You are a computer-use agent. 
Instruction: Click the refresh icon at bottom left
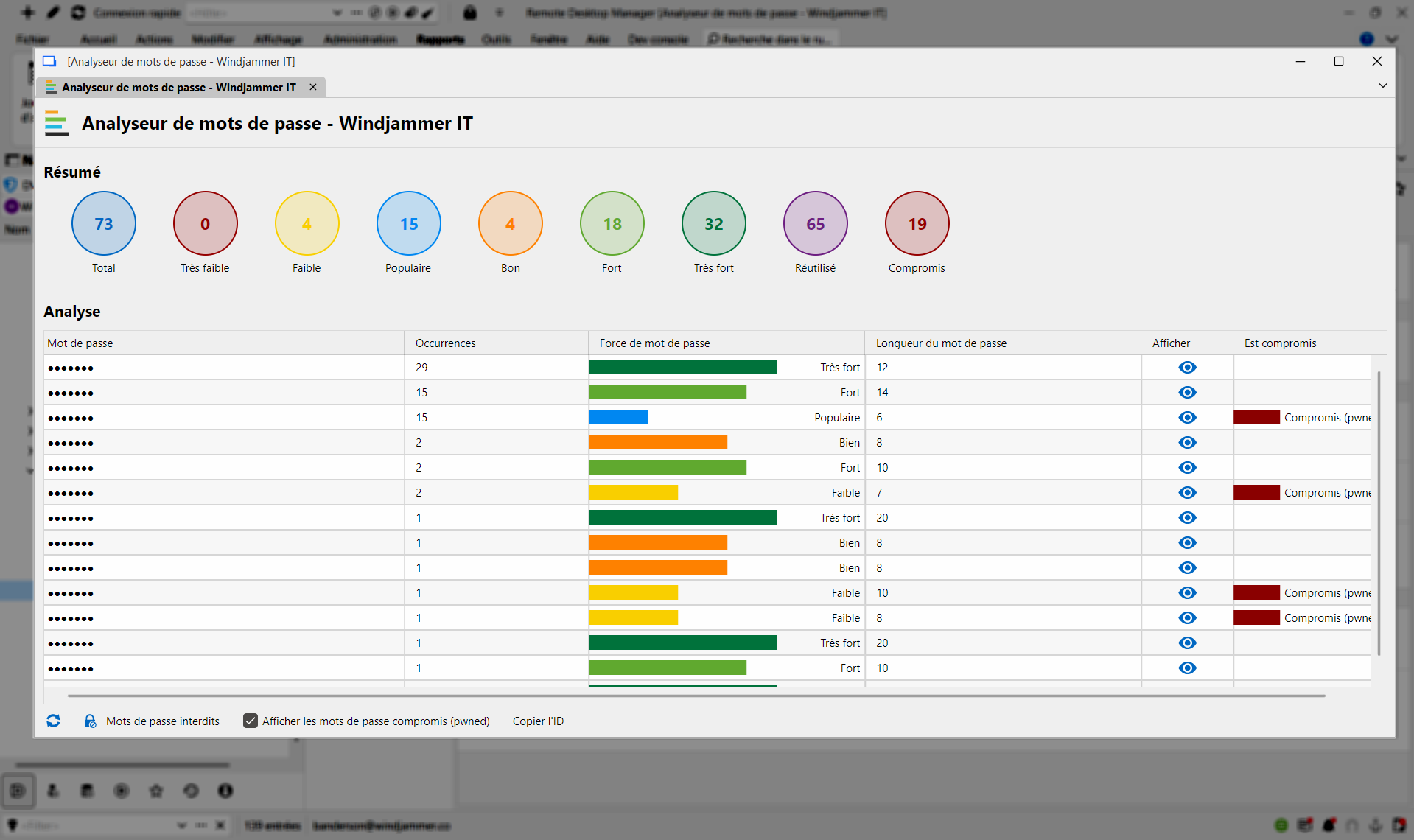tap(53, 721)
